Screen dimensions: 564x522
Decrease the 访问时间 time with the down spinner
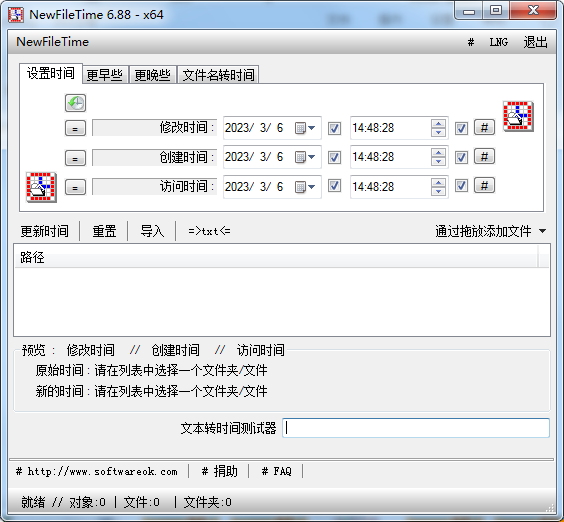point(438,191)
